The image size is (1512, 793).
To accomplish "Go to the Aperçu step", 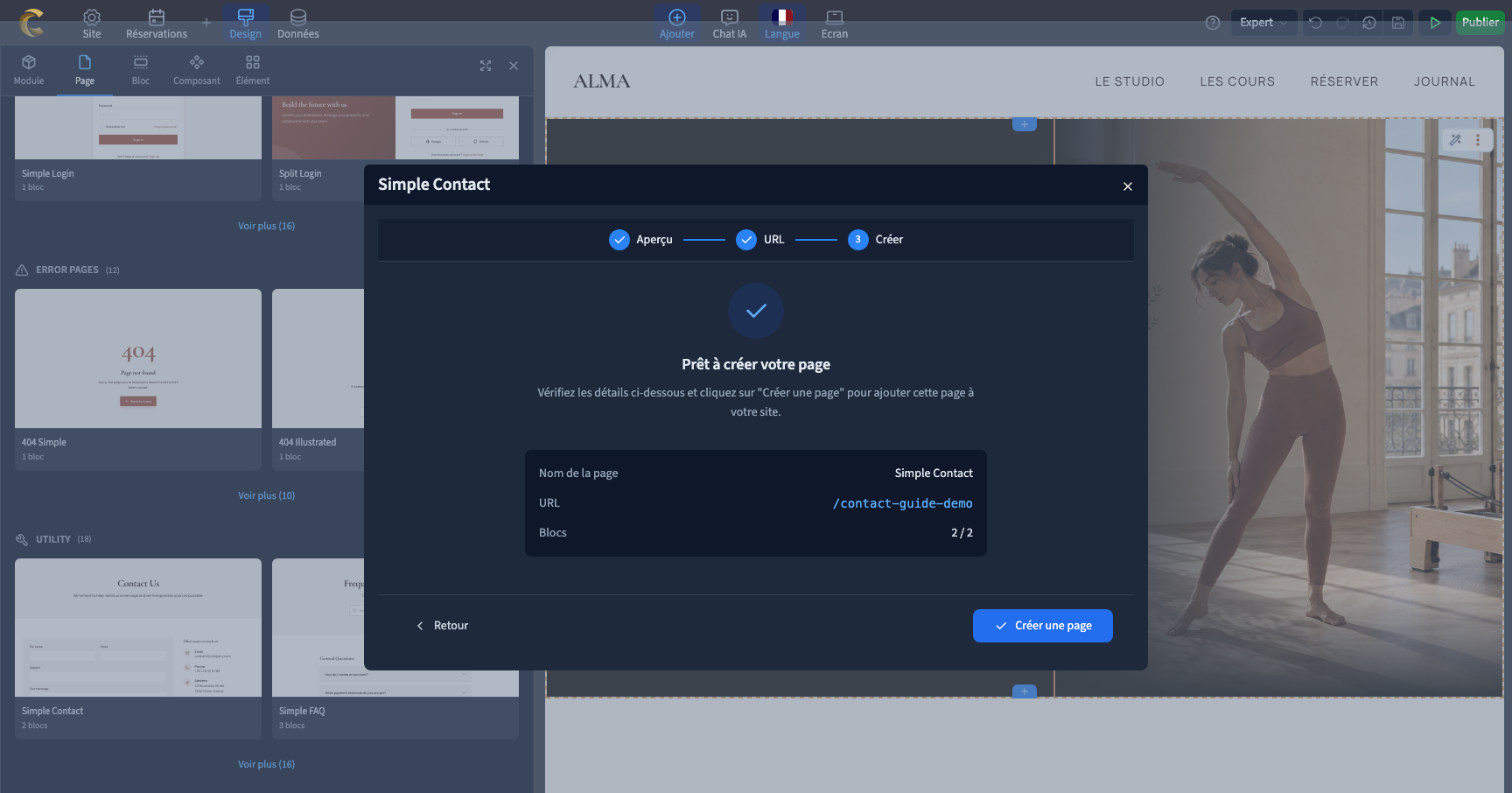I will point(640,240).
